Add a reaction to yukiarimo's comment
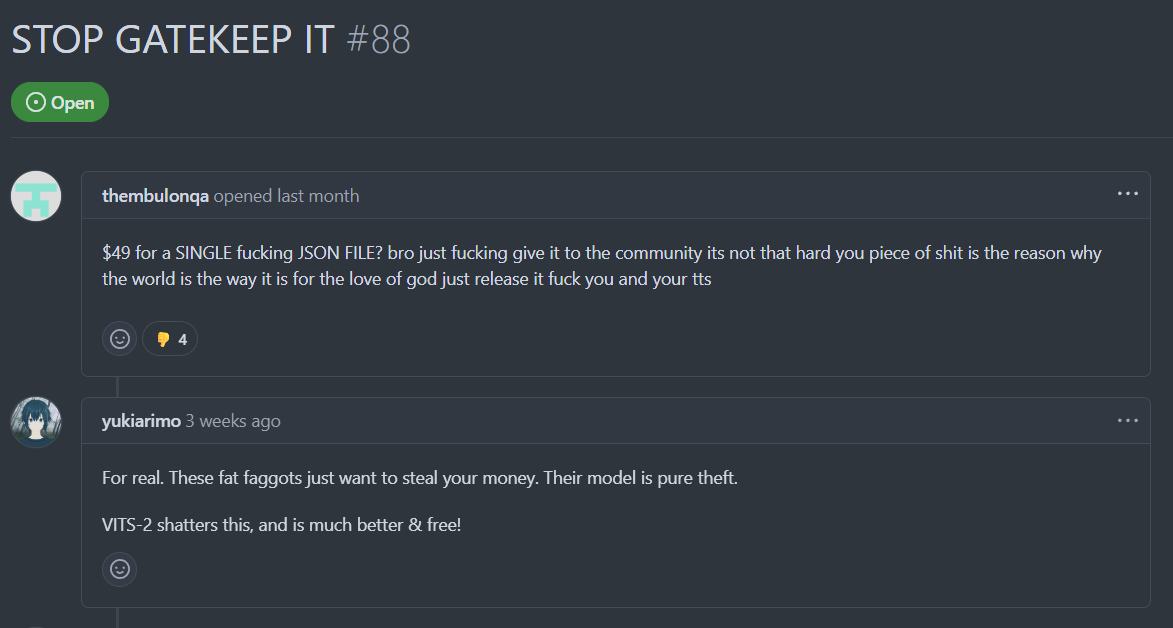The width and height of the screenshot is (1173, 628). click(120, 570)
